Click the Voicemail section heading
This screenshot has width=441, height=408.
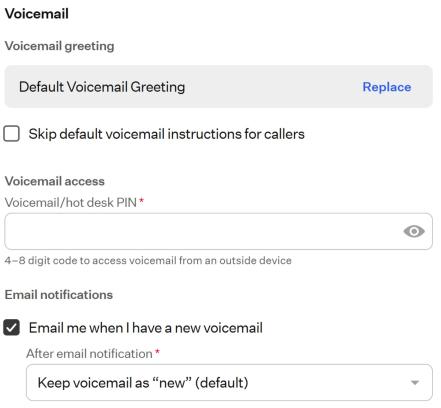(x=37, y=14)
